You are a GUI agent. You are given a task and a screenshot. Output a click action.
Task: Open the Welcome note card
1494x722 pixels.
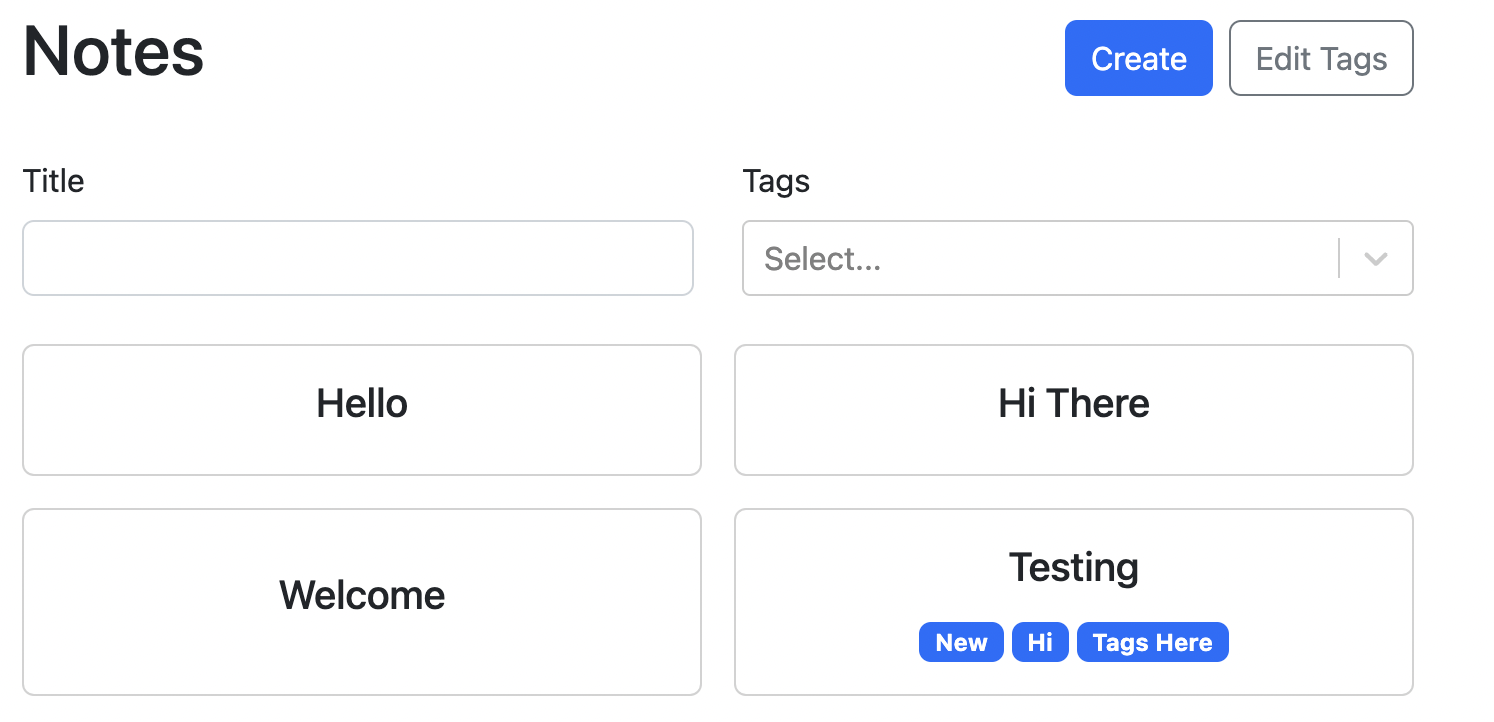pos(362,602)
